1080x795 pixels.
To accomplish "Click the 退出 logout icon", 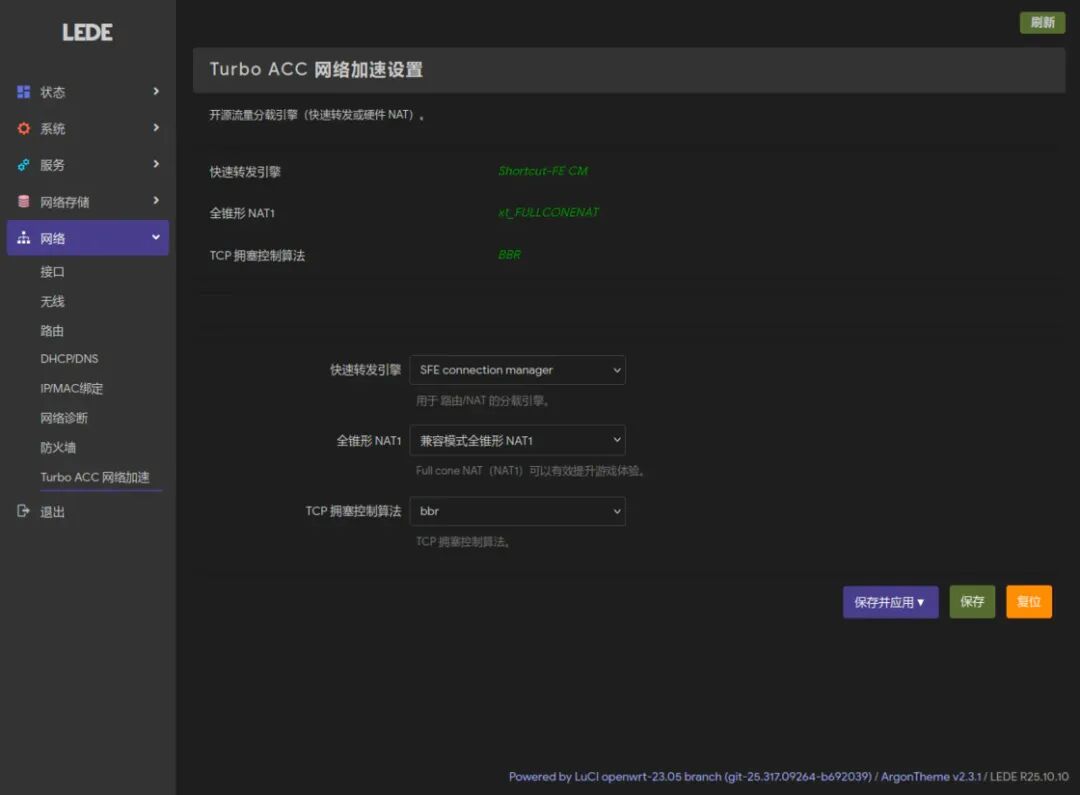I will tap(23, 511).
